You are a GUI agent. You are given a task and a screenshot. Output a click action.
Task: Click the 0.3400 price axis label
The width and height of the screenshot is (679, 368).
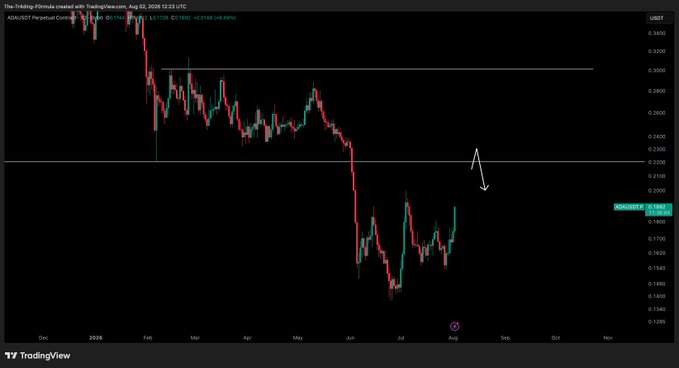[x=656, y=33]
